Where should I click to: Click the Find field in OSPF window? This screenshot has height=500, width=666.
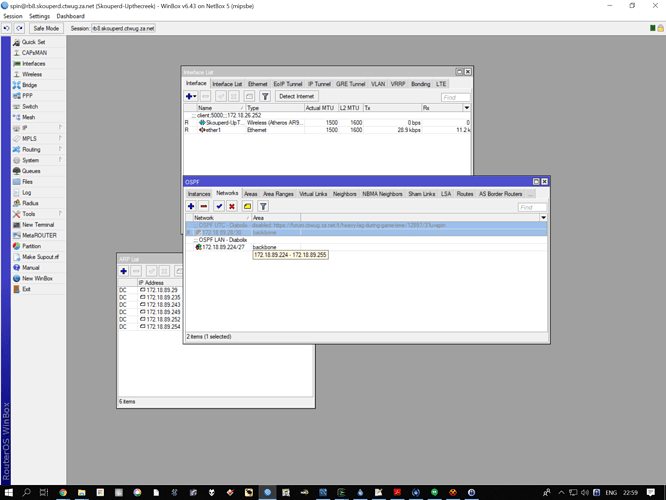532,207
